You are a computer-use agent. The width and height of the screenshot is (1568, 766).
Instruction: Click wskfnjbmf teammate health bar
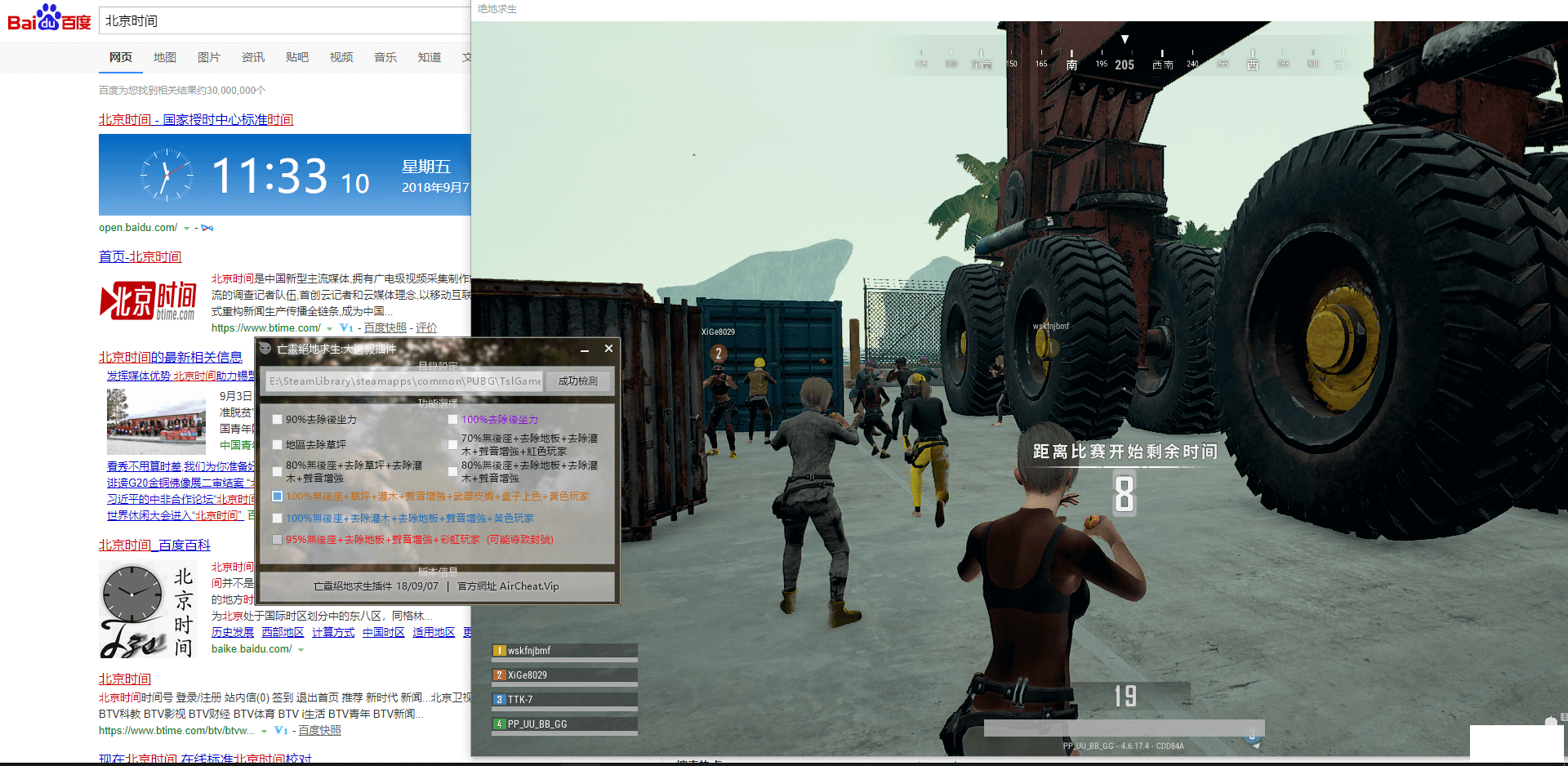click(564, 660)
